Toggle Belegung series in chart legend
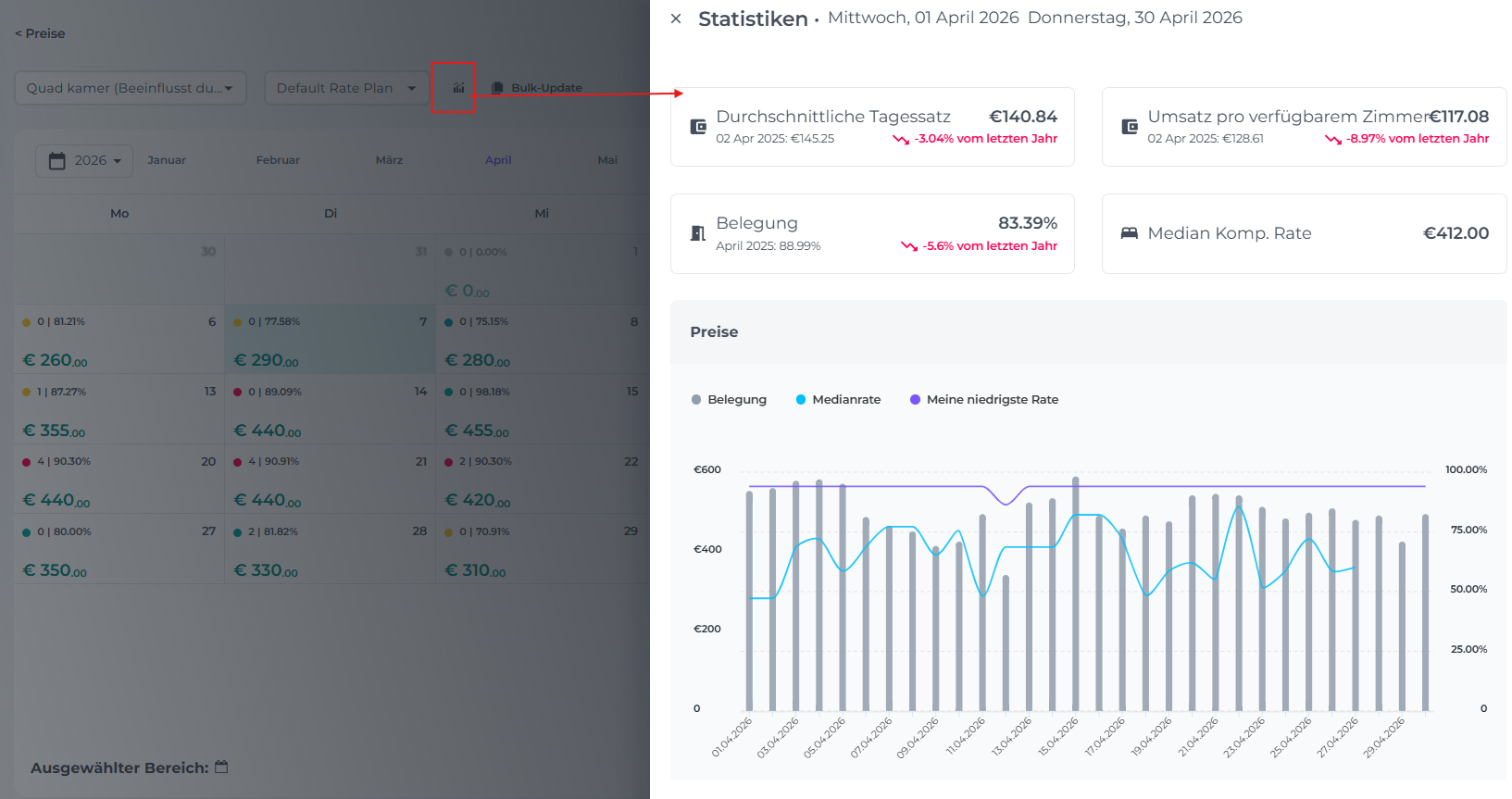 729,400
